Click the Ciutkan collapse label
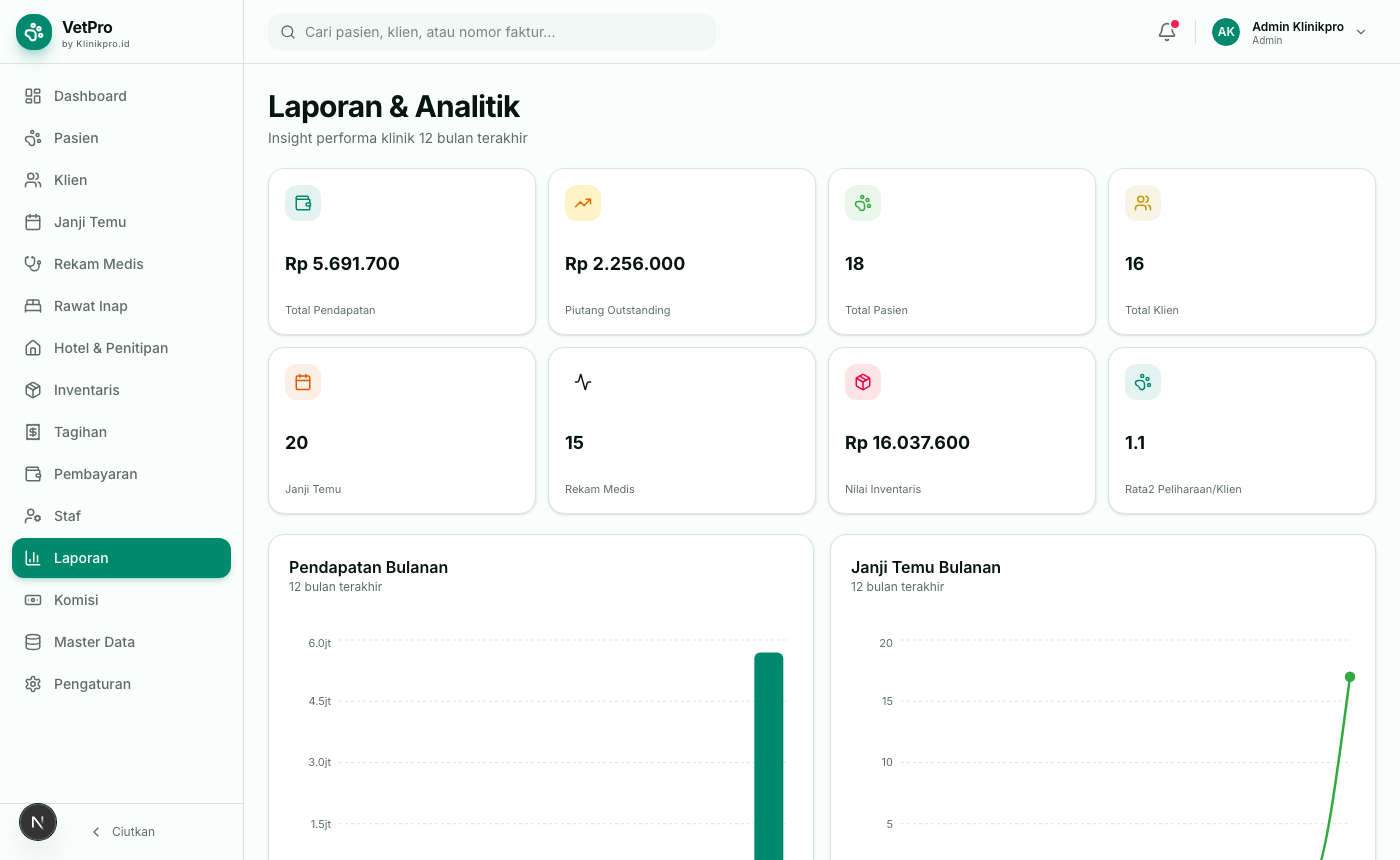The height and width of the screenshot is (860, 1400). pyautogui.click(x=133, y=832)
